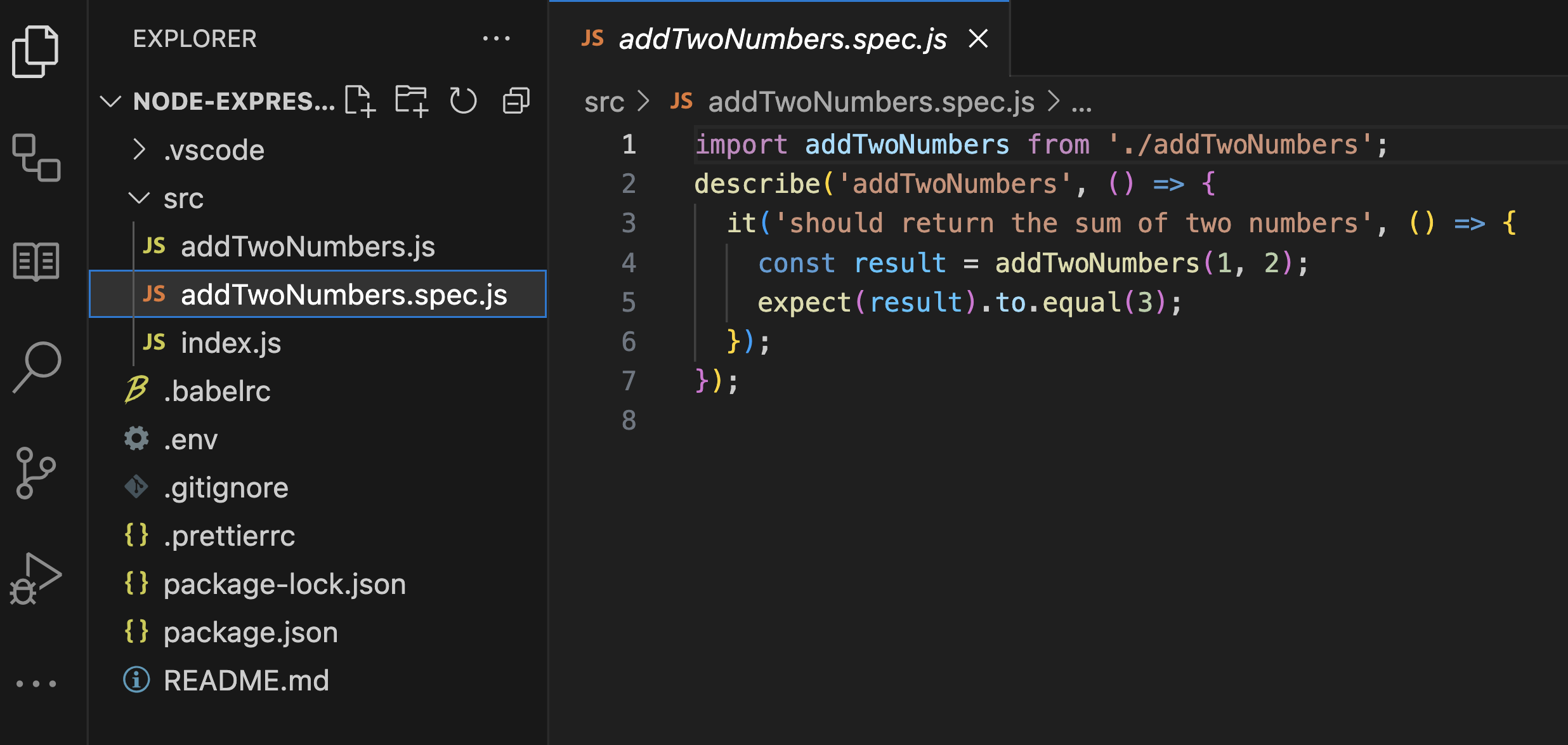
Task: Open the package.json file
Action: (x=250, y=633)
